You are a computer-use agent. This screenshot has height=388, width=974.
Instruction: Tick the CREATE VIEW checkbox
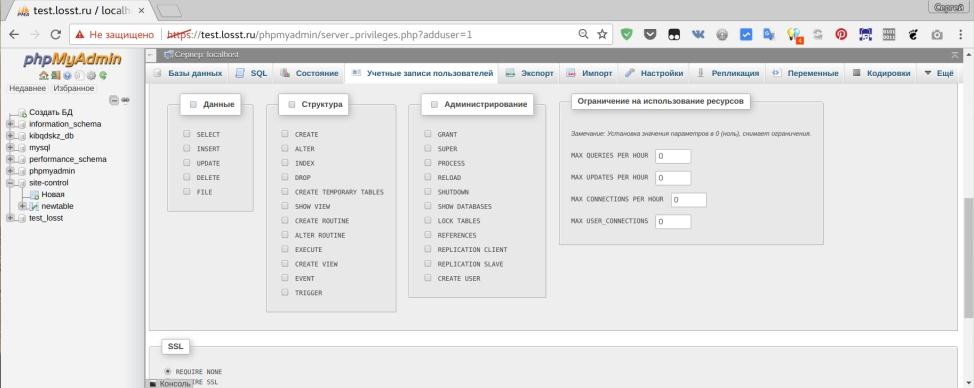pos(284,263)
